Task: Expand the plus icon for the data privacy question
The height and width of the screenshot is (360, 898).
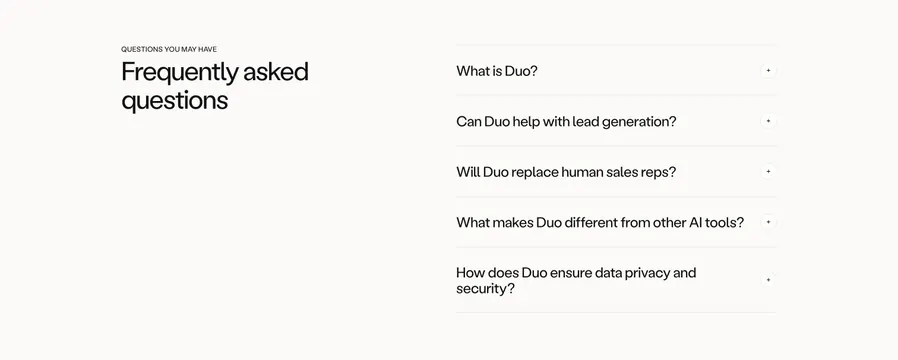Action: [x=768, y=280]
